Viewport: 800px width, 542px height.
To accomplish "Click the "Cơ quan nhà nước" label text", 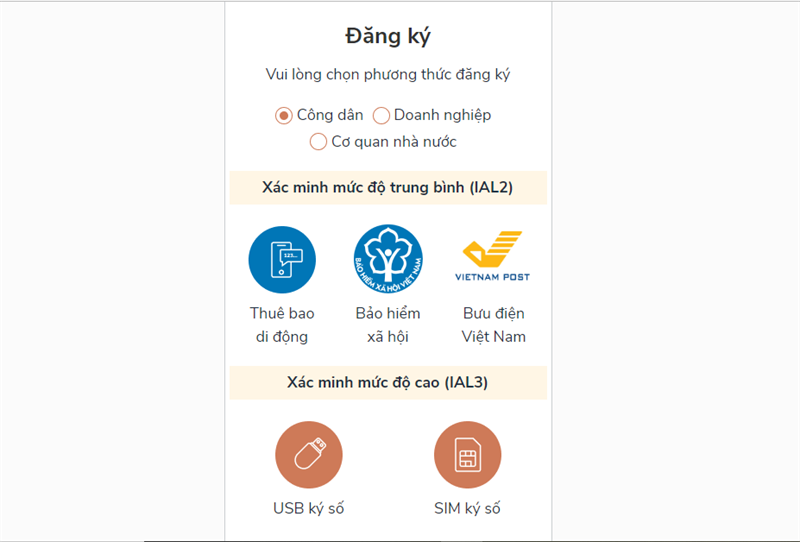I will pyautogui.click(x=394, y=142).
